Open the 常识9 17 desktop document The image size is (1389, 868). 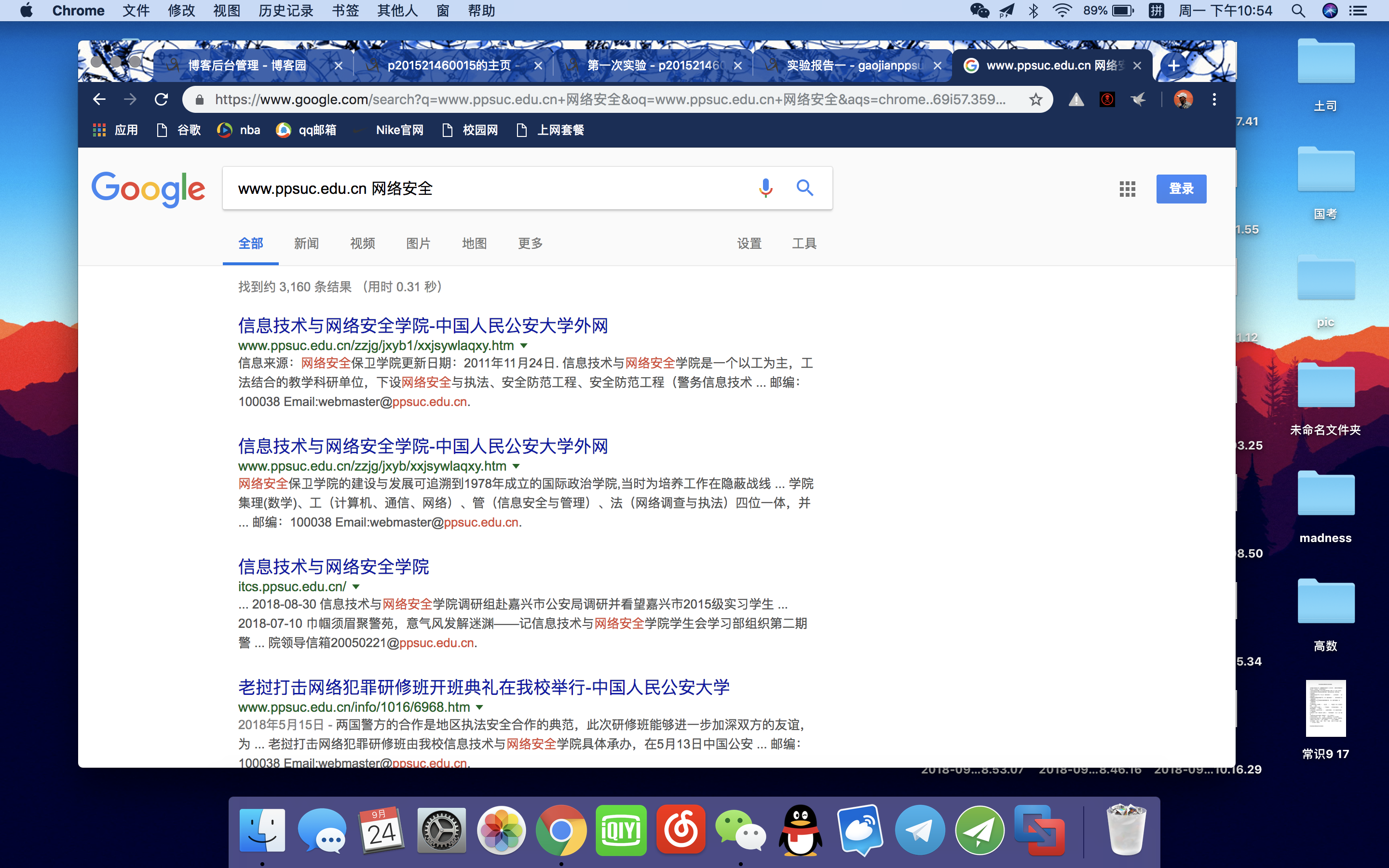[x=1325, y=720]
